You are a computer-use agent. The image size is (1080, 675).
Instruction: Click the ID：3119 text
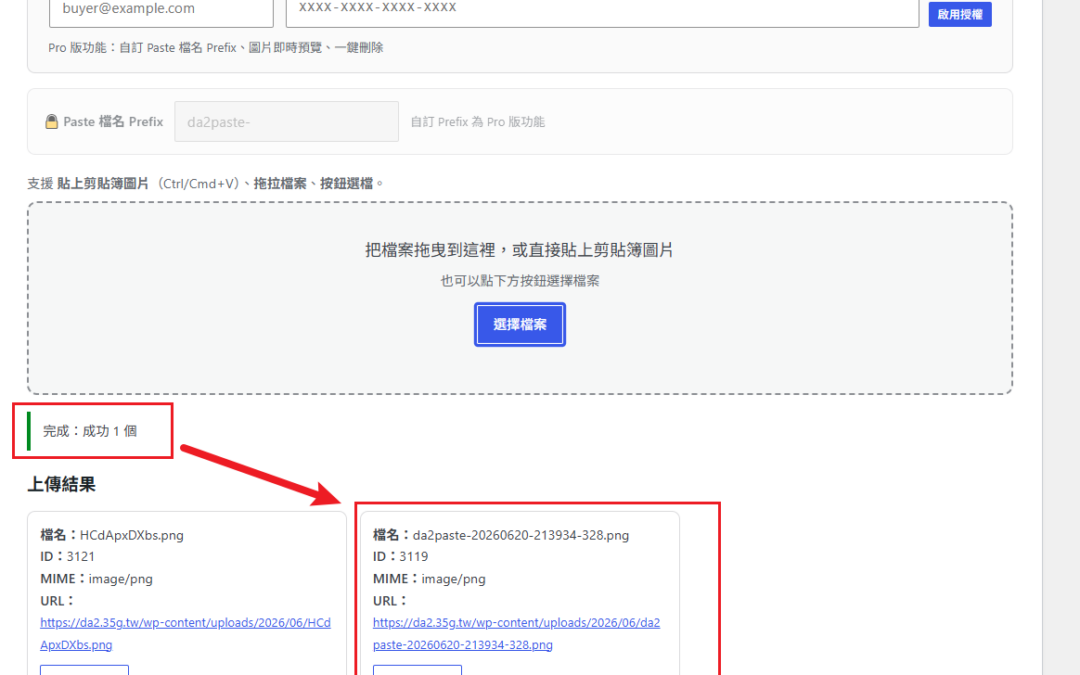(x=401, y=557)
